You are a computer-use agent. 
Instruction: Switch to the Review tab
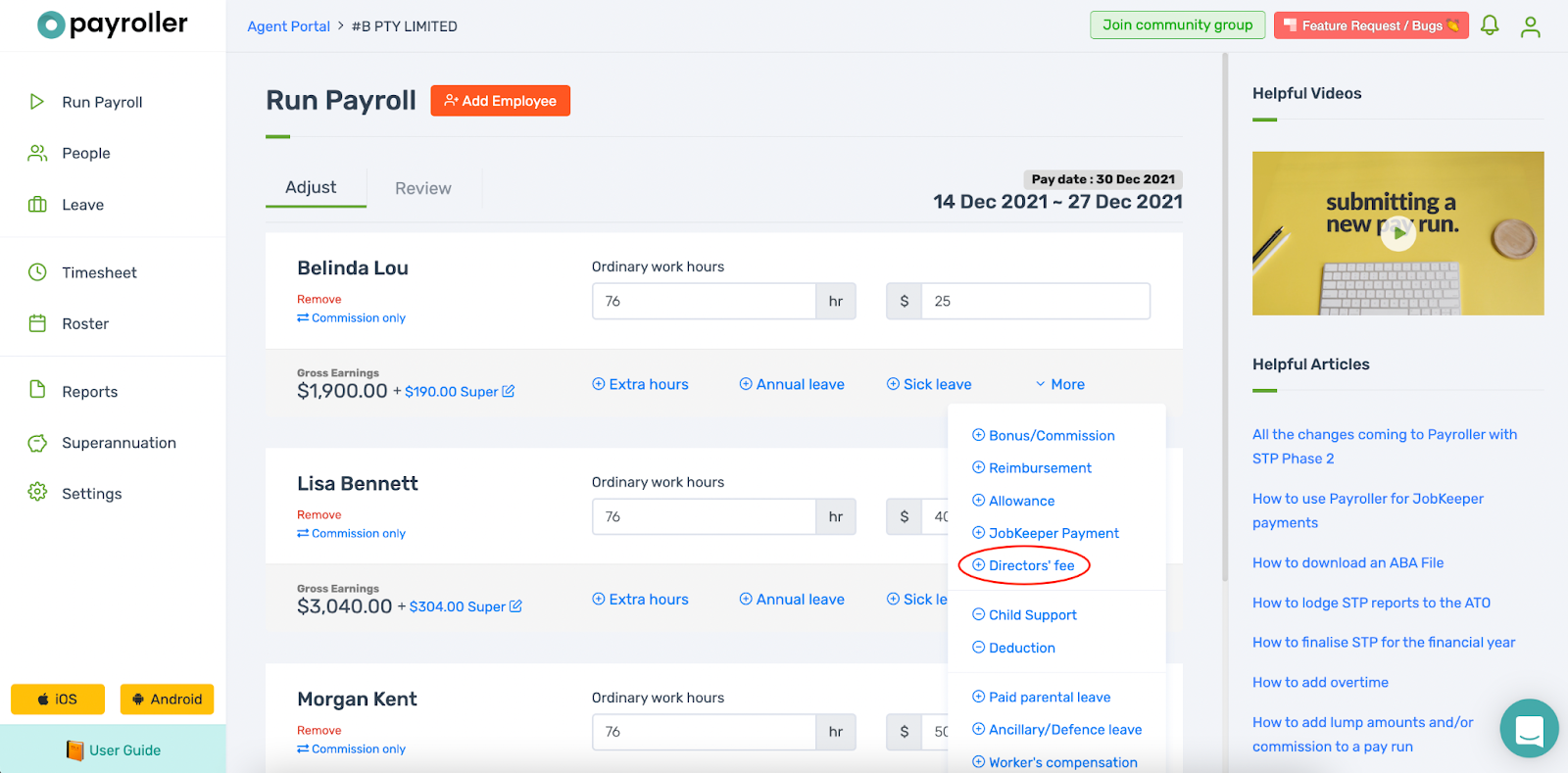point(422,188)
